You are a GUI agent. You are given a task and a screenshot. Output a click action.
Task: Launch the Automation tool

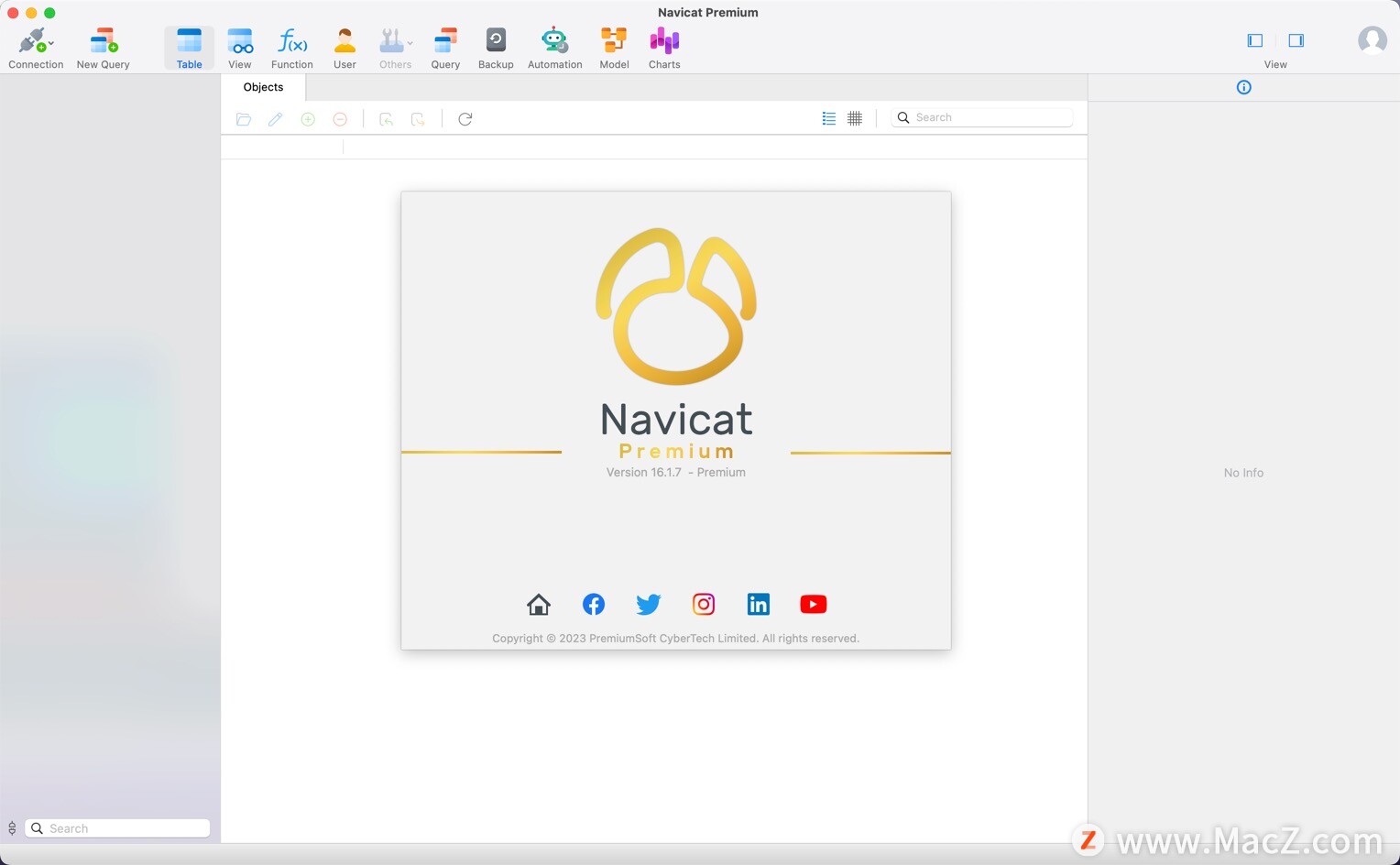(x=554, y=48)
